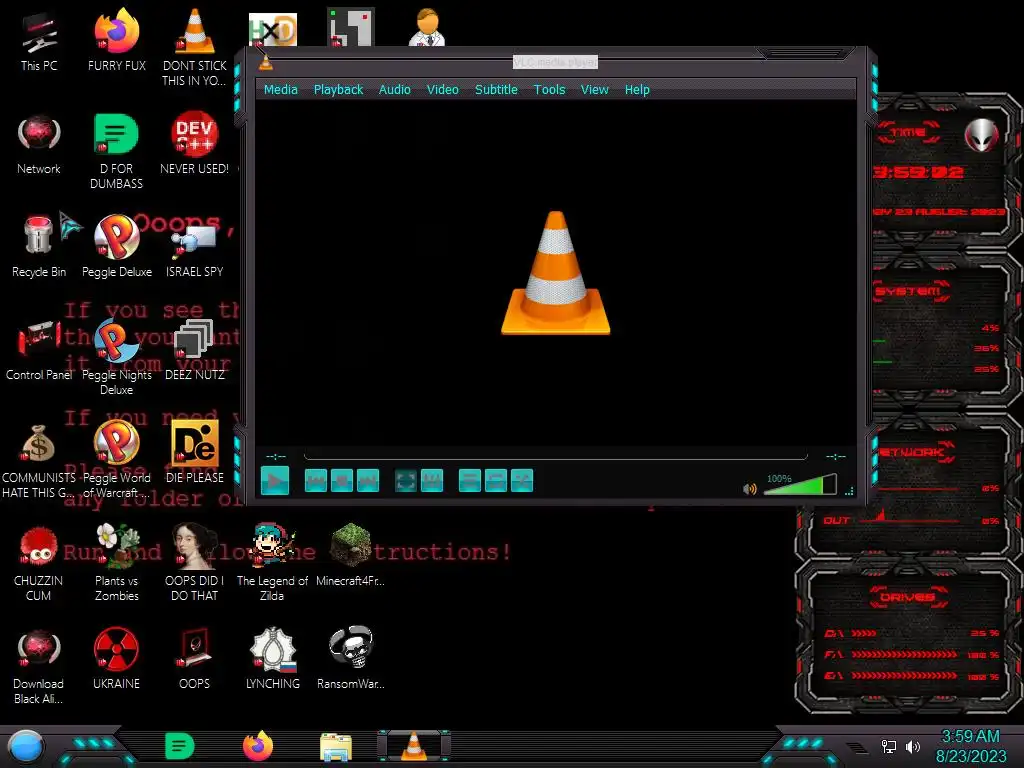Open The Legend of Zilda shortcut
The image size is (1024, 768).
pyautogui.click(x=272, y=563)
